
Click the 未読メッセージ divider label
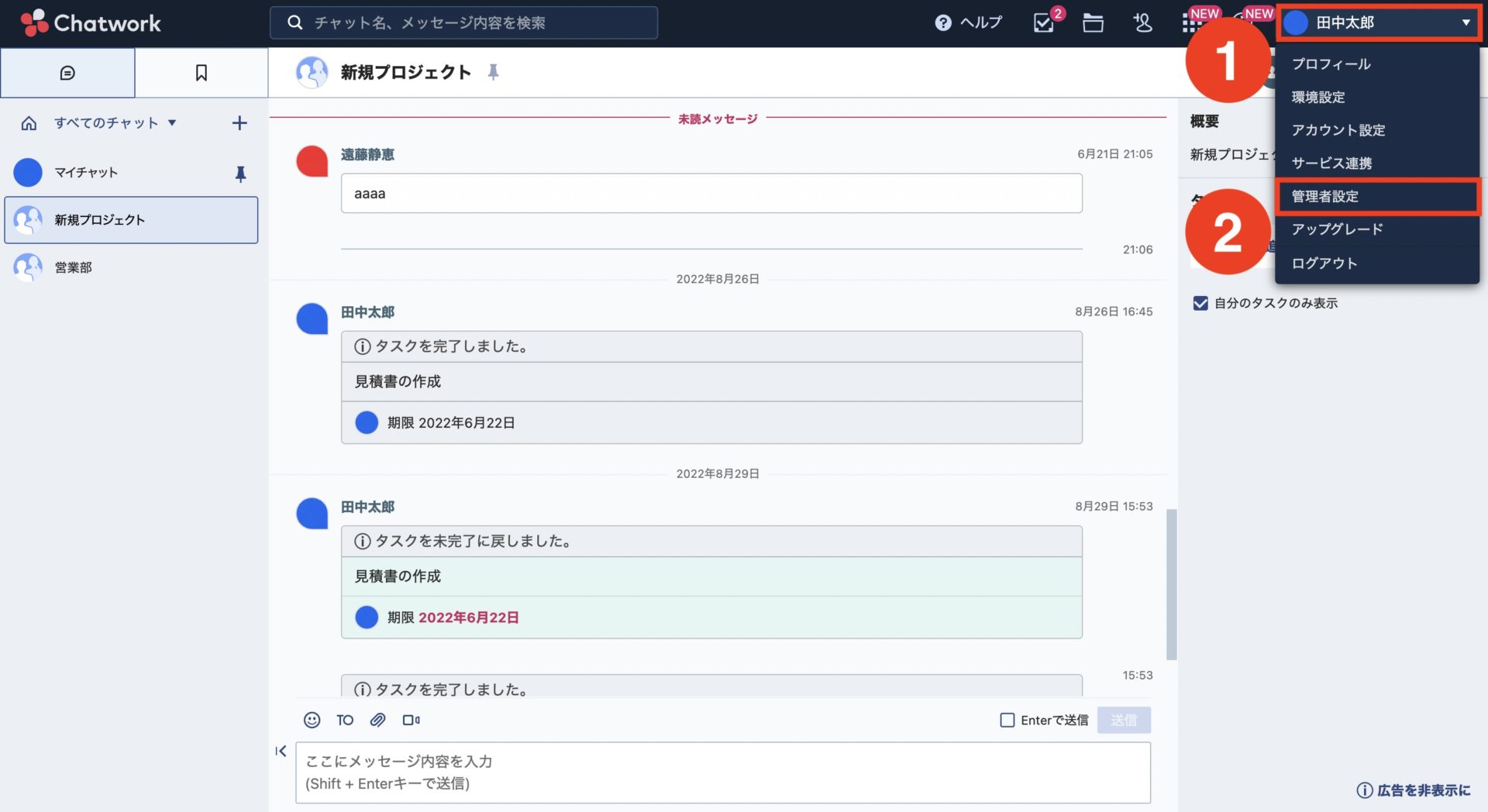click(x=718, y=119)
